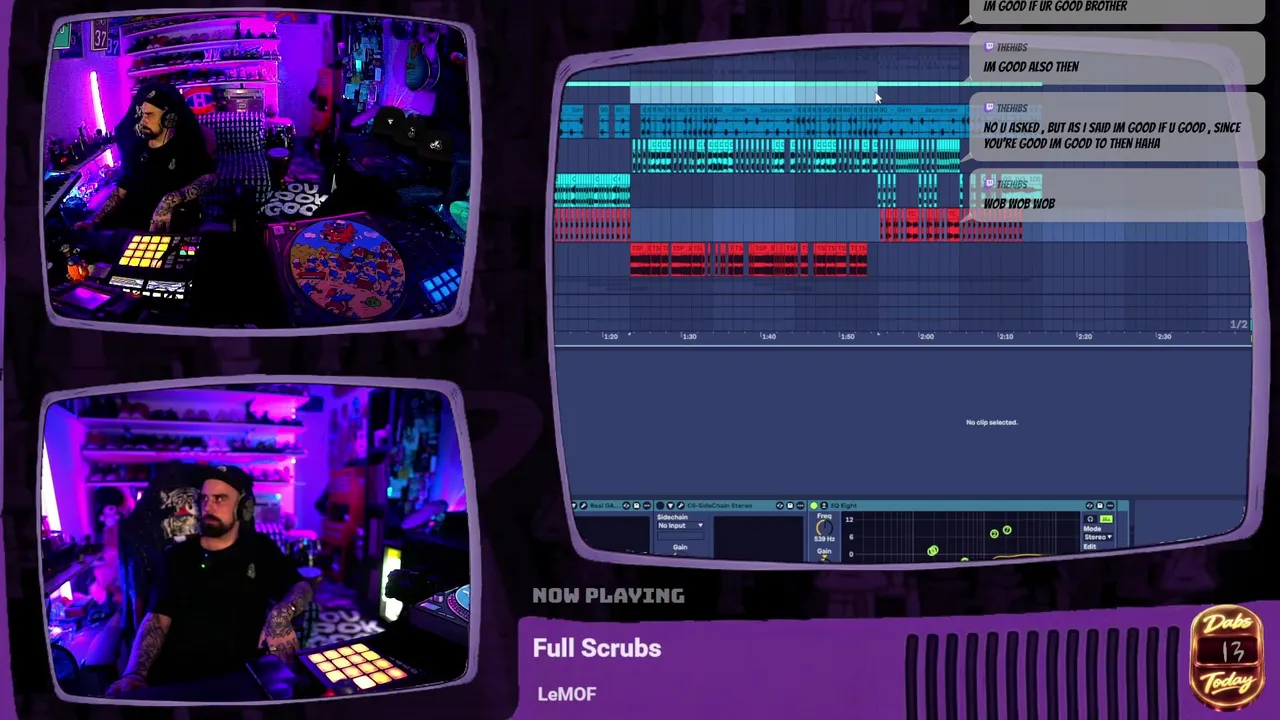
Task: Fold the EQ Eight device
Action: (824, 505)
